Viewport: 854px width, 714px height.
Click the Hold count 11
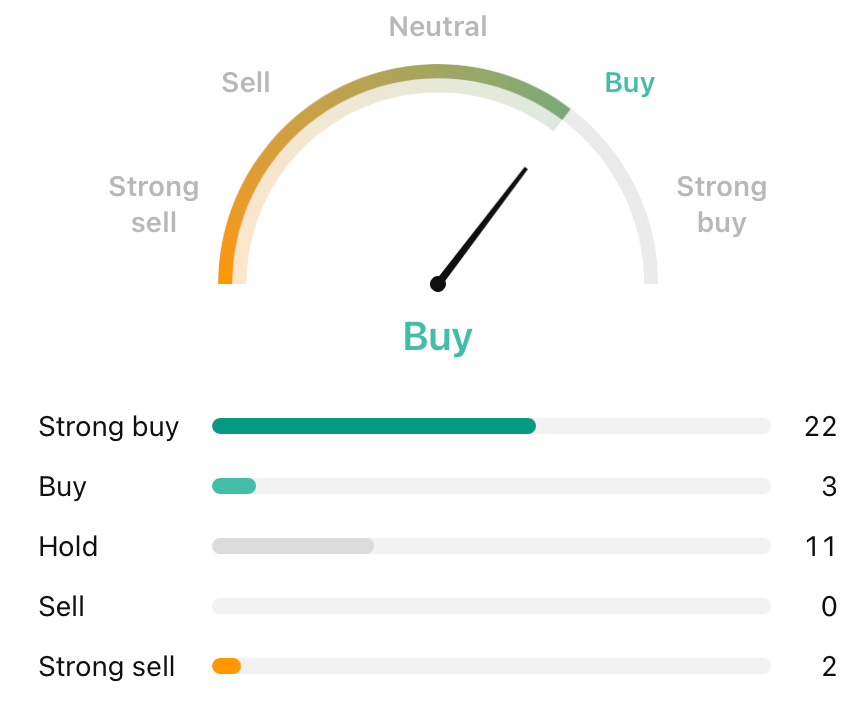pyautogui.click(x=819, y=547)
